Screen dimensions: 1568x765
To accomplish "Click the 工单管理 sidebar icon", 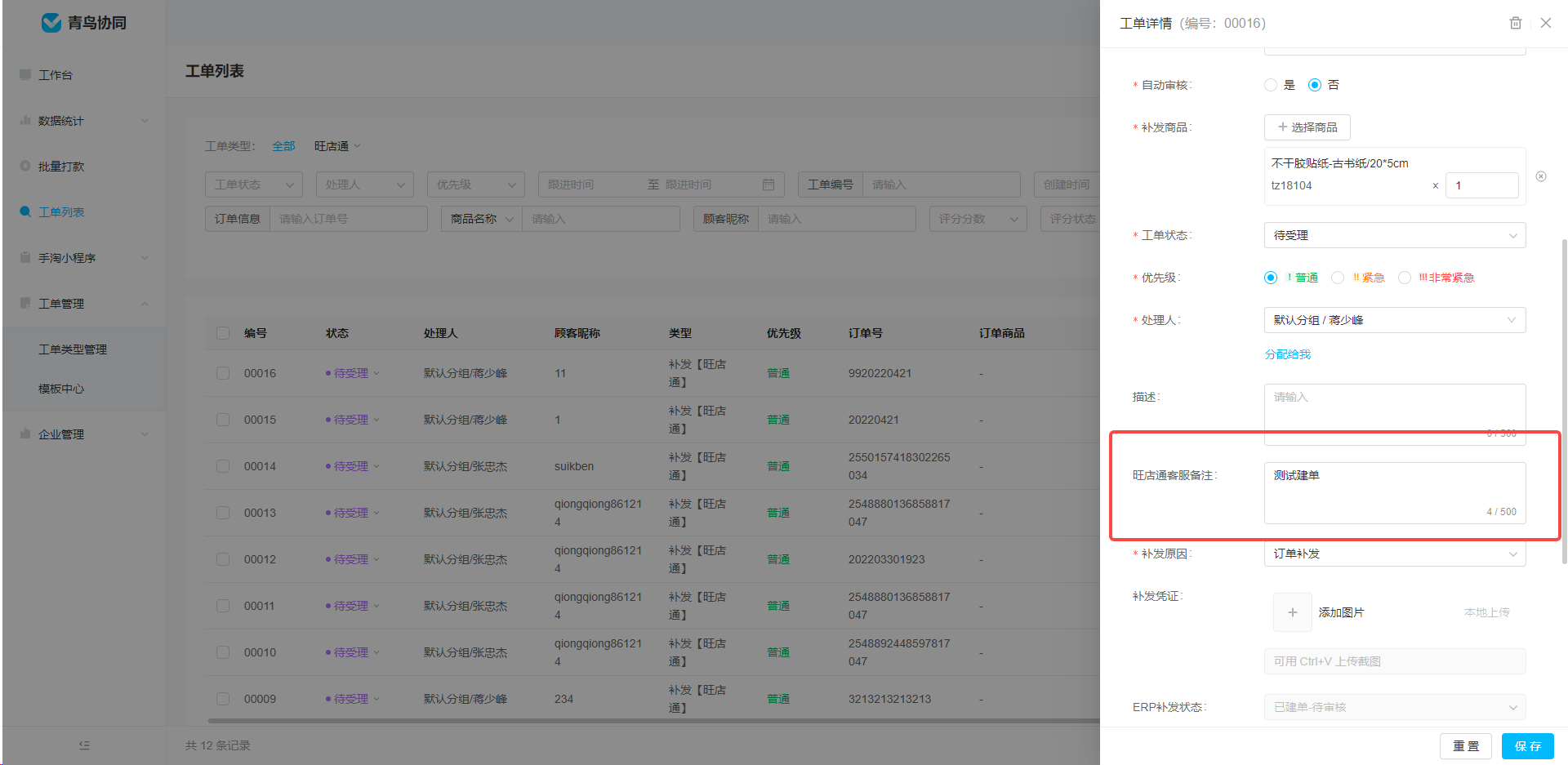I will 25,303.
